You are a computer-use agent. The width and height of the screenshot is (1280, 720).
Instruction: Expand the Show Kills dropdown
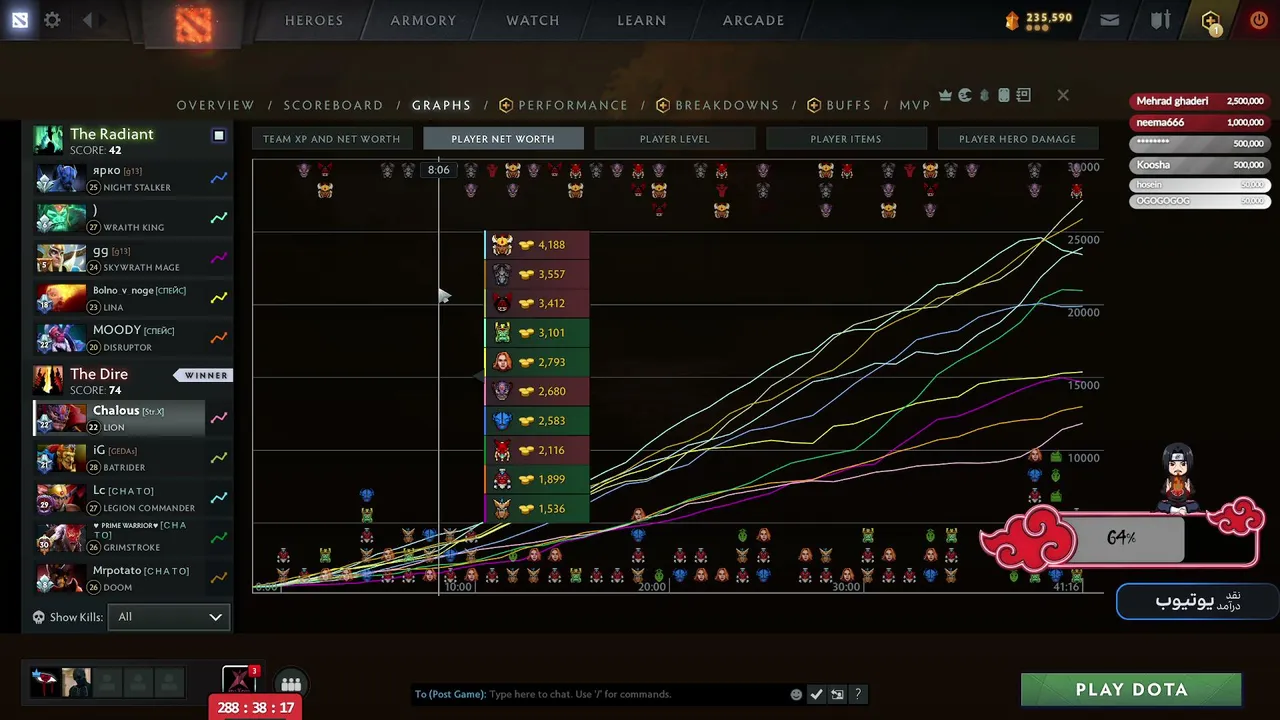pyautogui.click(x=169, y=617)
